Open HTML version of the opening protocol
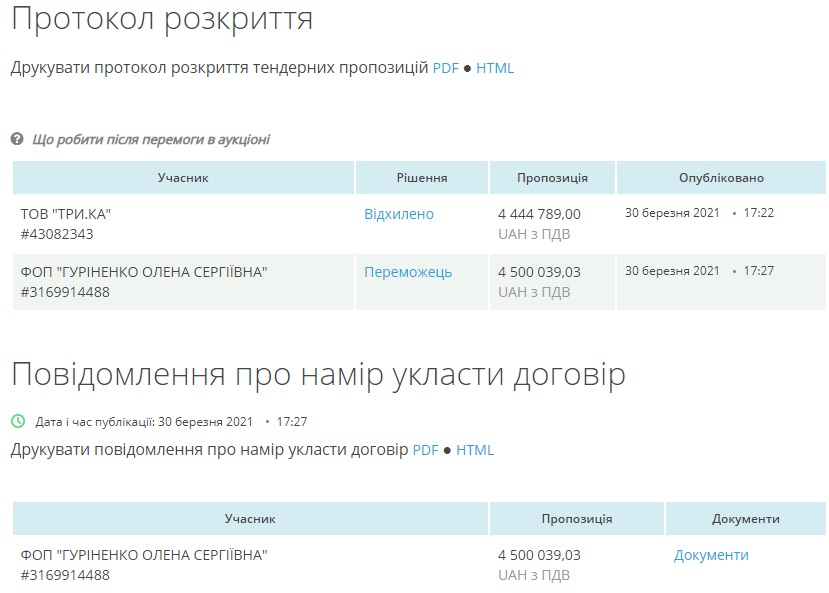829x593 pixels. [495, 68]
